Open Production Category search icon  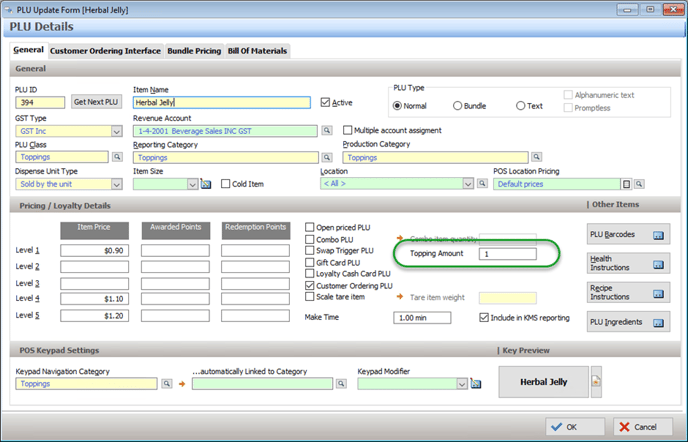(537, 157)
